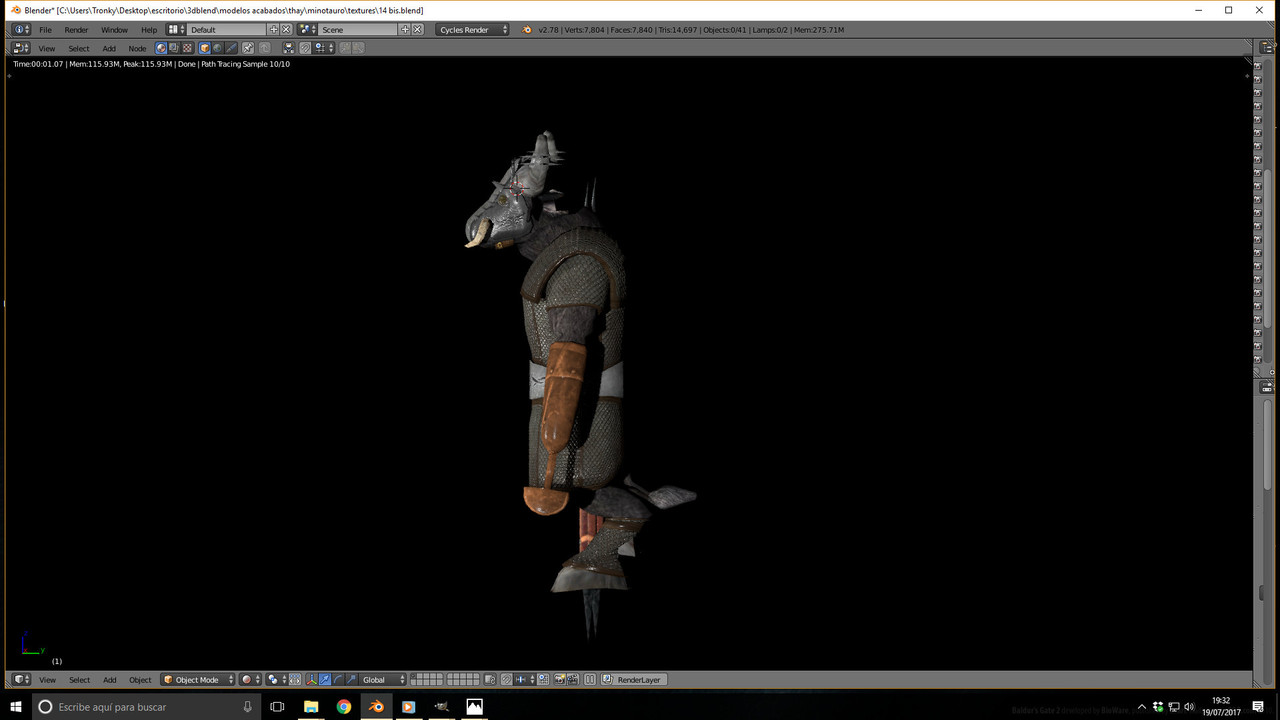Expand the Global transform orientation dropdown
Screen dimensions: 1280x720
point(383,680)
